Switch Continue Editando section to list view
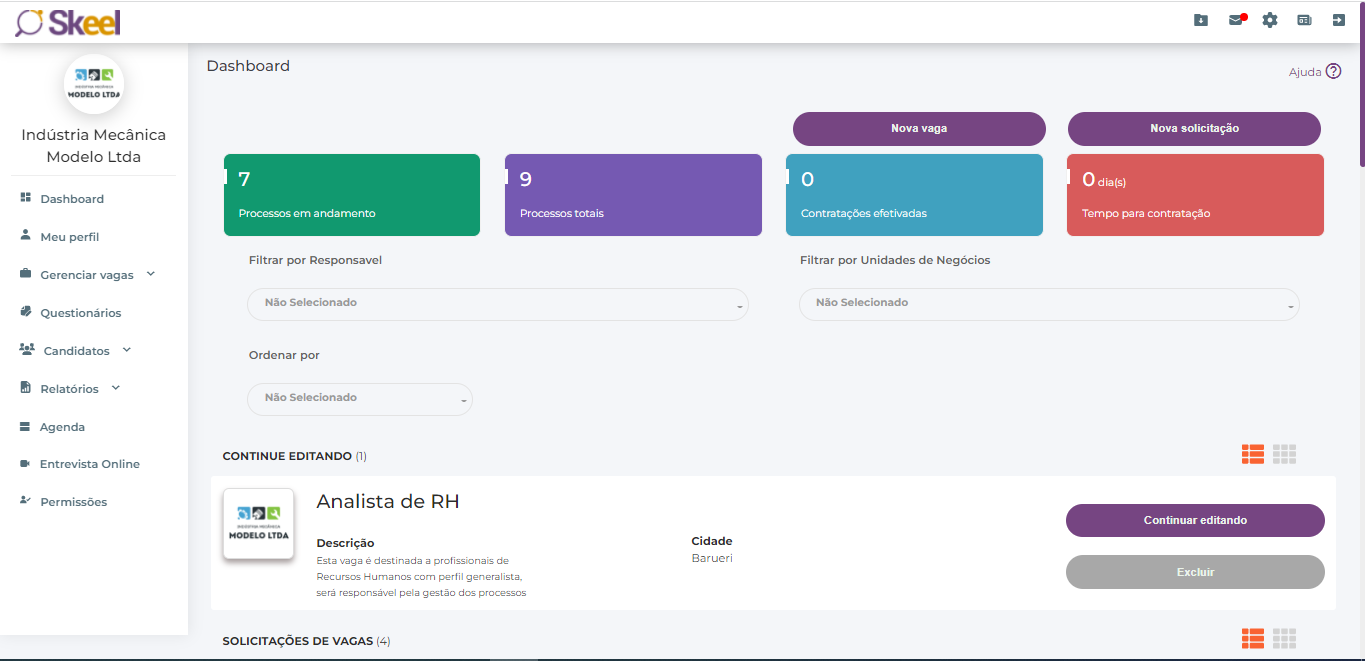1365x661 pixels. pyautogui.click(x=1253, y=454)
